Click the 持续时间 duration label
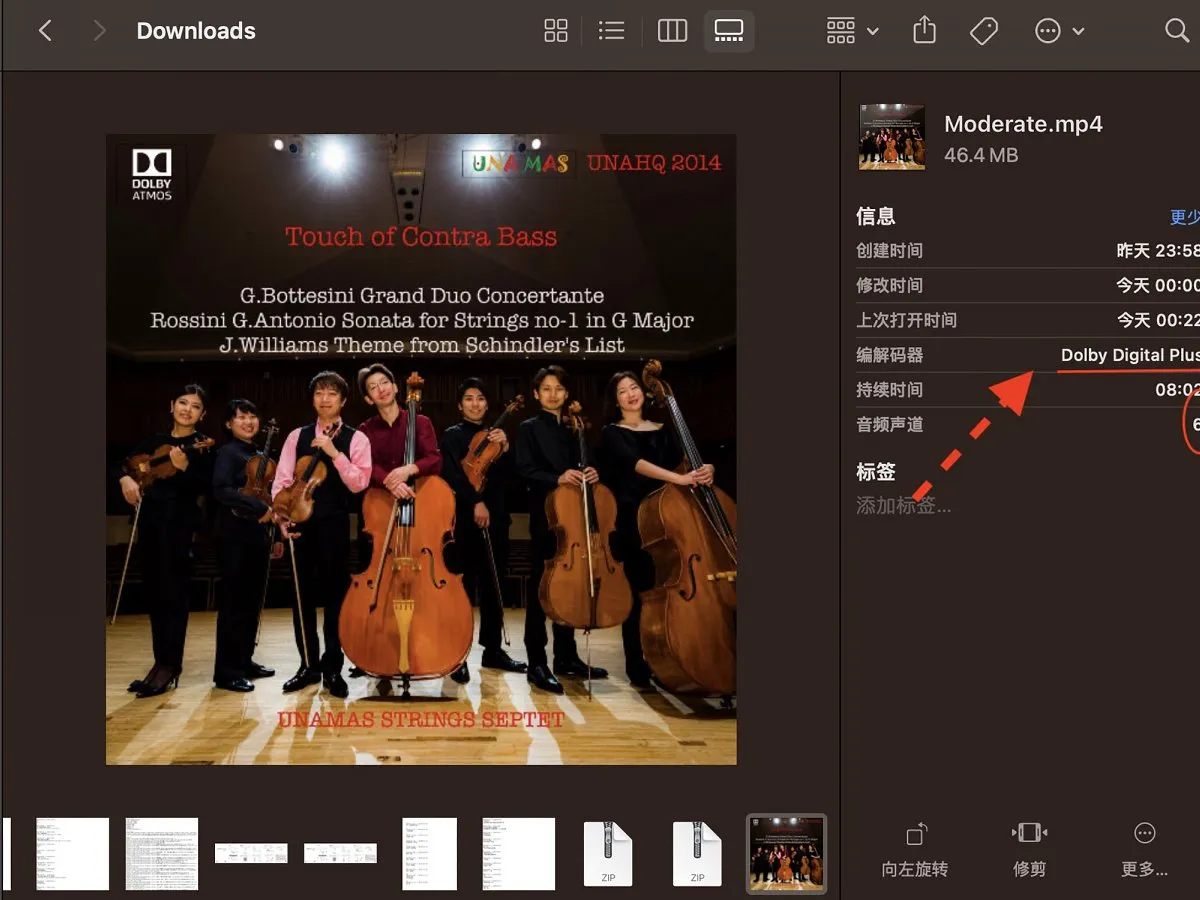Screen dimensions: 1200x900 [889, 390]
